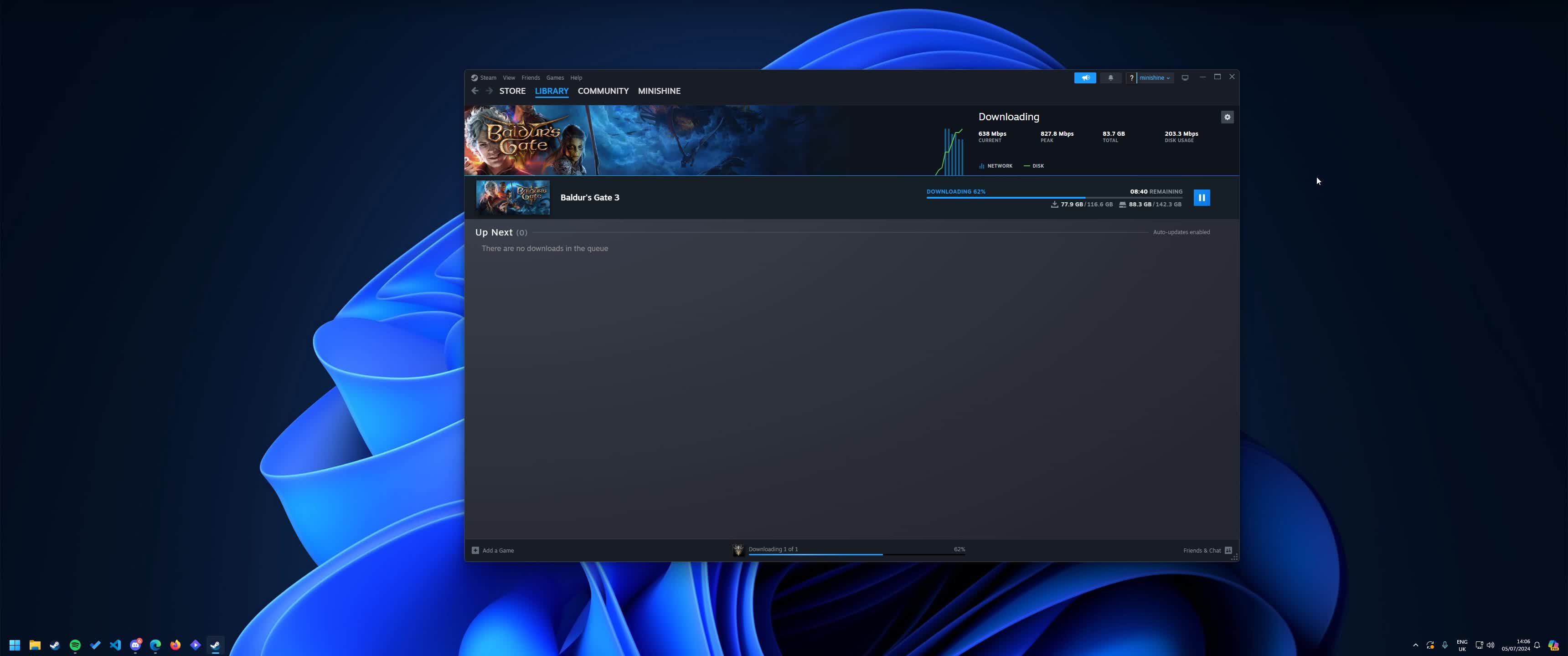1568x656 pixels.
Task: Toggle the NETWORK graph legend
Action: [x=996, y=165]
